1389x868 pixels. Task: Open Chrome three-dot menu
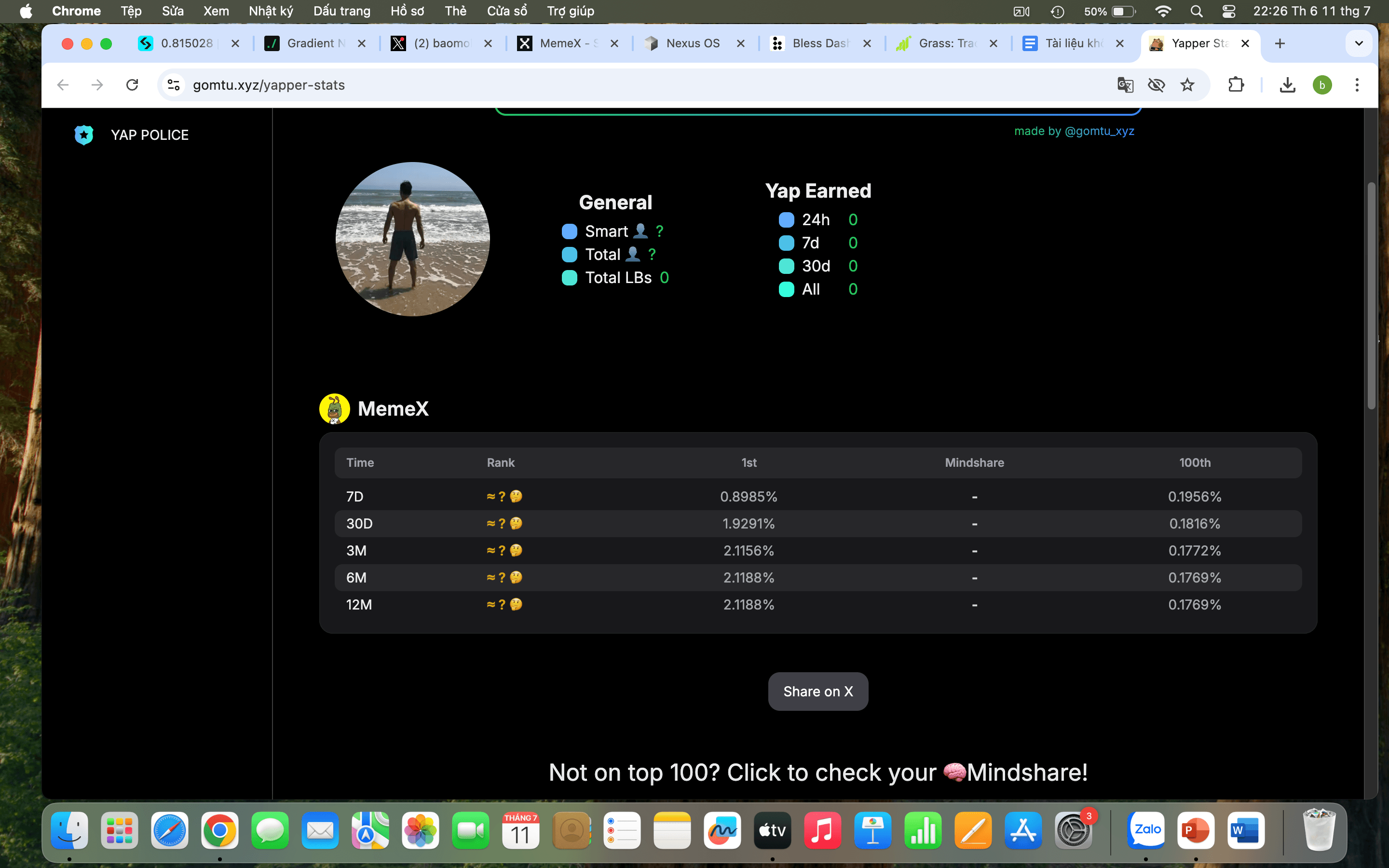coord(1357,85)
